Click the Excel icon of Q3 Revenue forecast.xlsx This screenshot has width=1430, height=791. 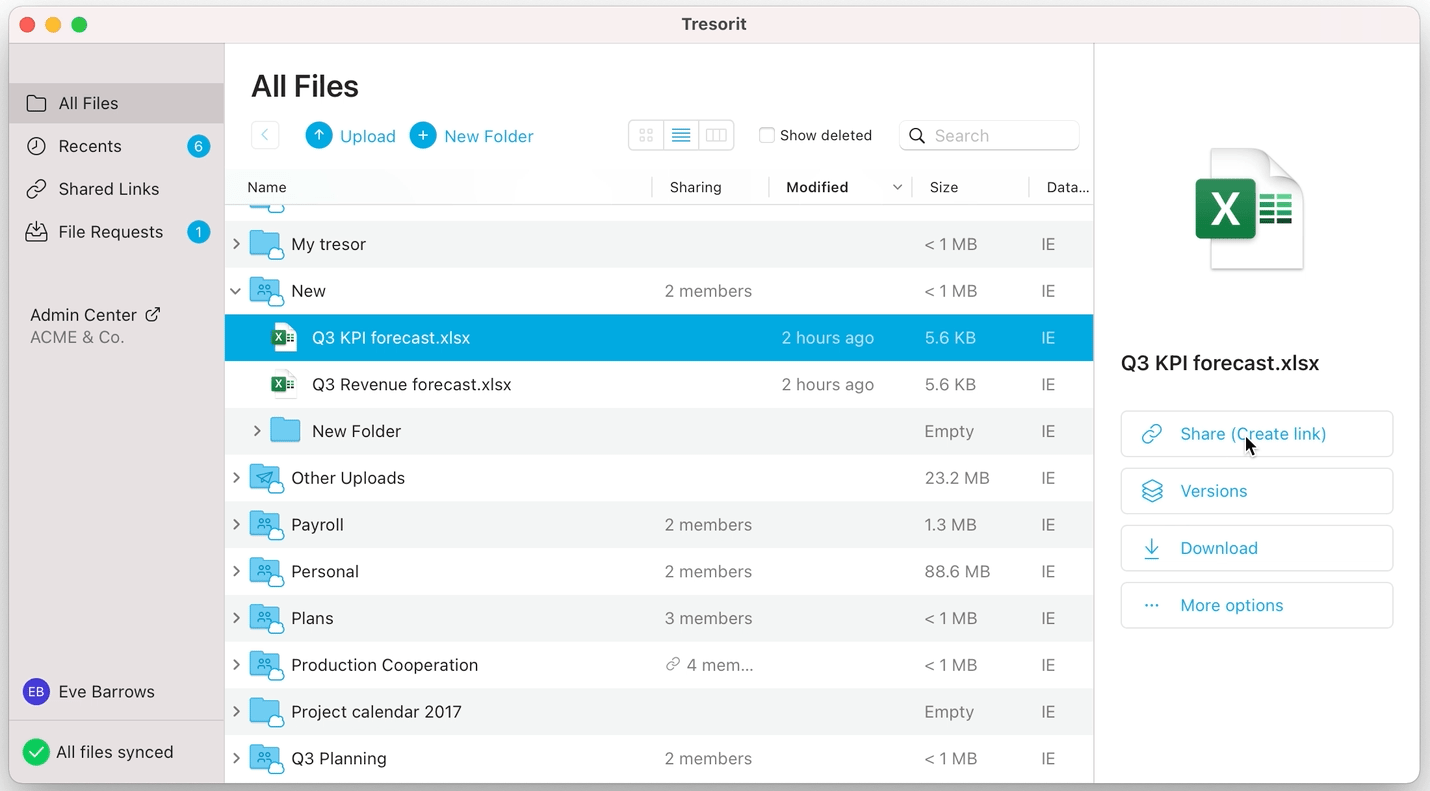[x=284, y=384]
